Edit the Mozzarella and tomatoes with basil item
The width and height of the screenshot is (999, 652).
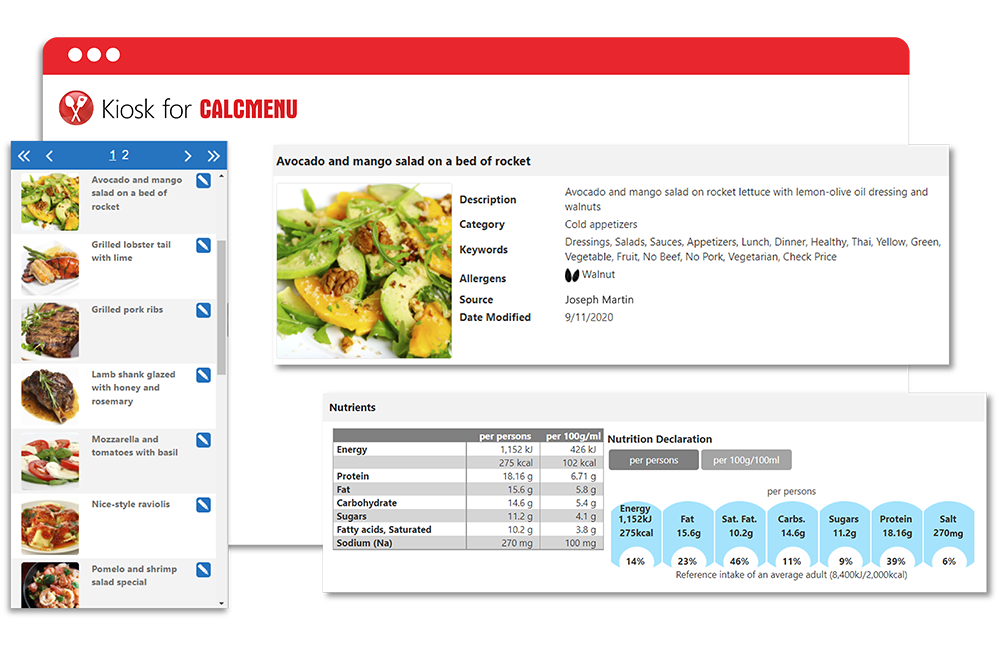coord(203,440)
